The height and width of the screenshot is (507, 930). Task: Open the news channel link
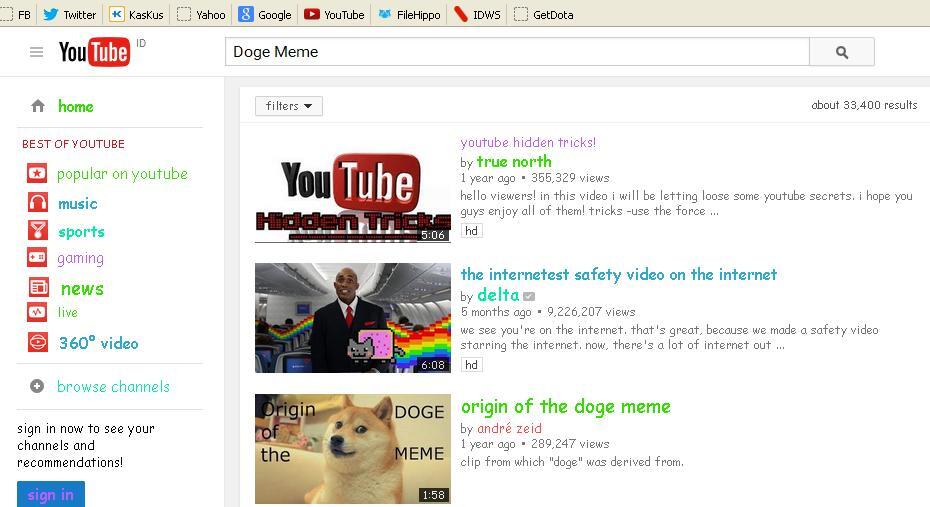point(82,289)
